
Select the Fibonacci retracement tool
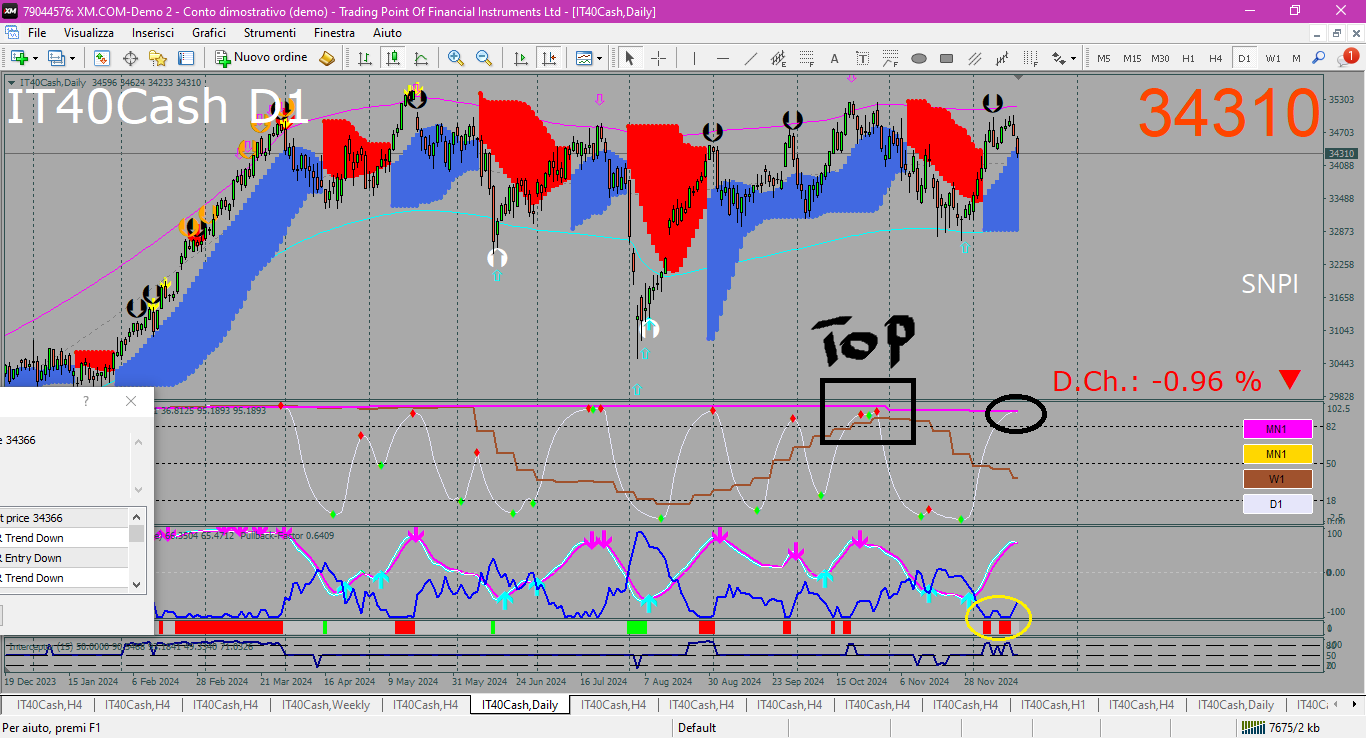coord(807,58)
